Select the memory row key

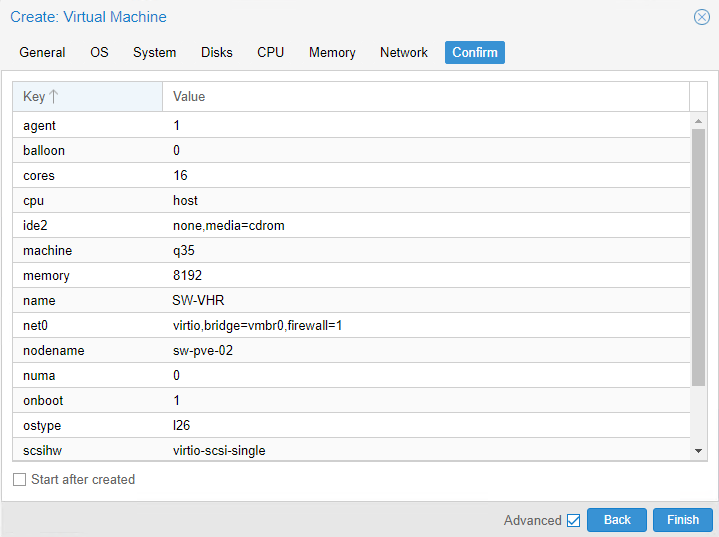46,276
